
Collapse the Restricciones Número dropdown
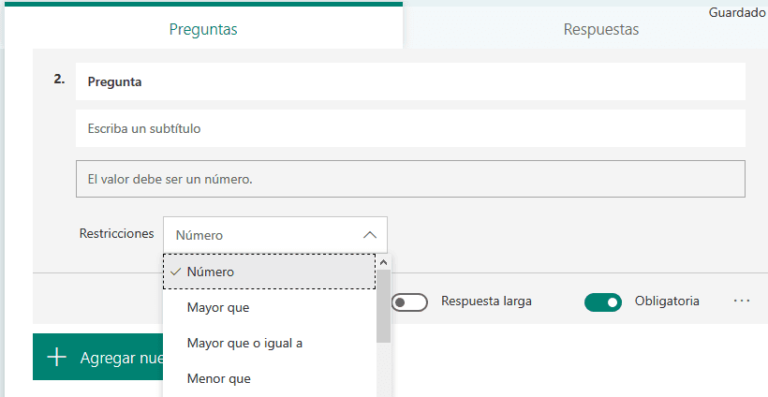[275, 235]
